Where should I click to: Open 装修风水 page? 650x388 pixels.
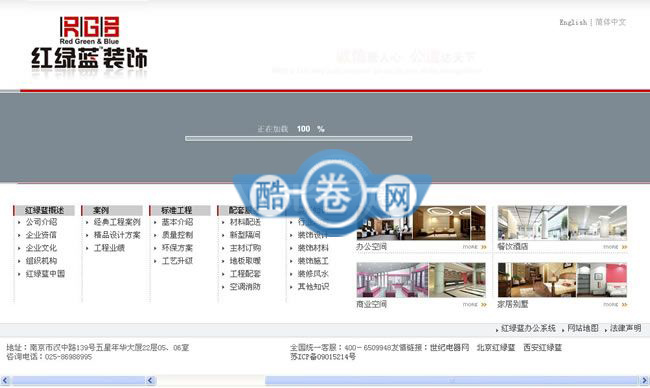click(313, 274)
